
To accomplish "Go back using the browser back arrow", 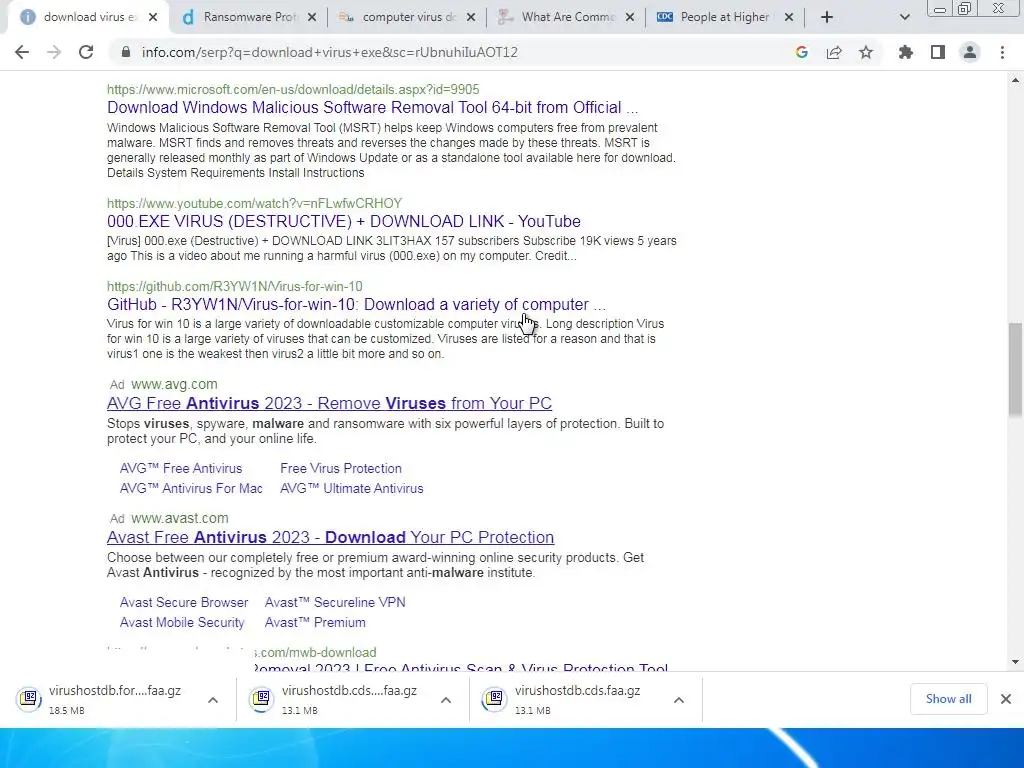I will (22, 52).
